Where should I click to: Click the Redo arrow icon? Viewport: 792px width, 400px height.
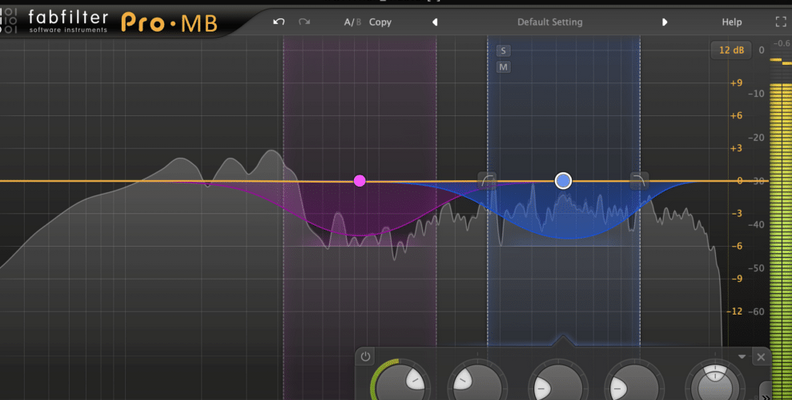pyautogui.click(x=304, y=22)
